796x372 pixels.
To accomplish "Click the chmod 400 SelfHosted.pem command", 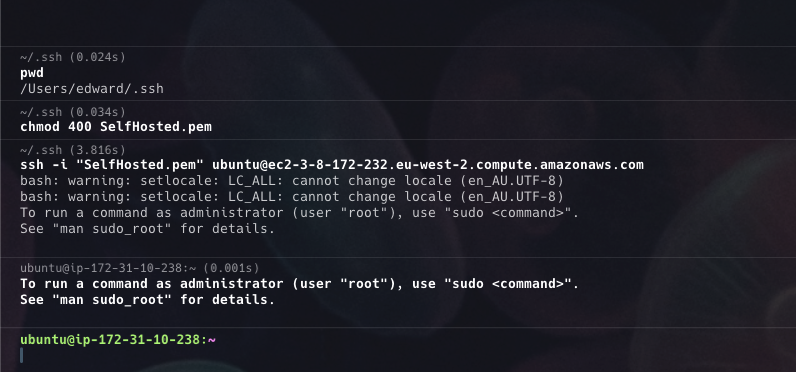I will pyautogui.click(x=116, y=127).
